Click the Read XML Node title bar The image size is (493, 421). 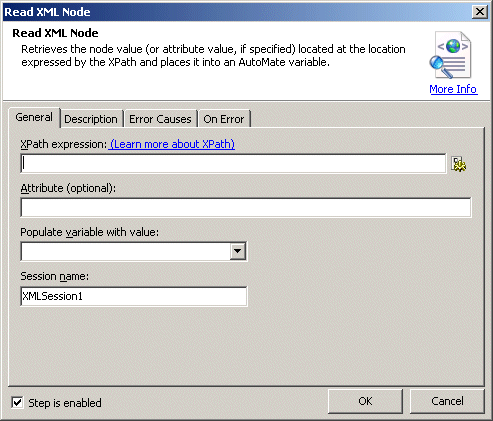[x=237, y=12]
